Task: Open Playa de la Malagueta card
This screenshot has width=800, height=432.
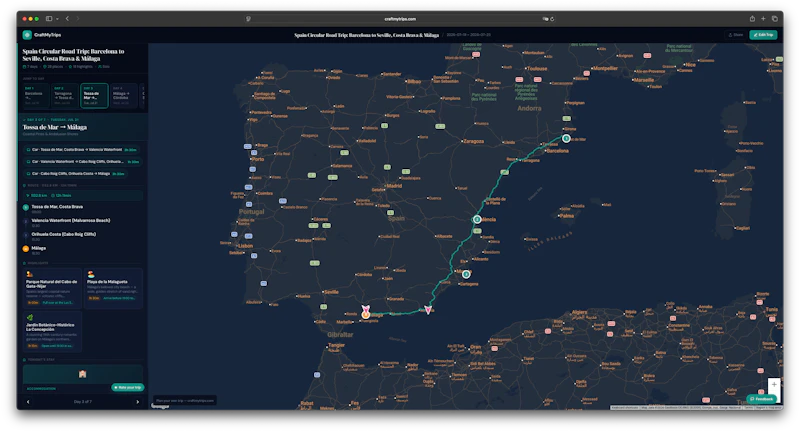Action: 113,288
